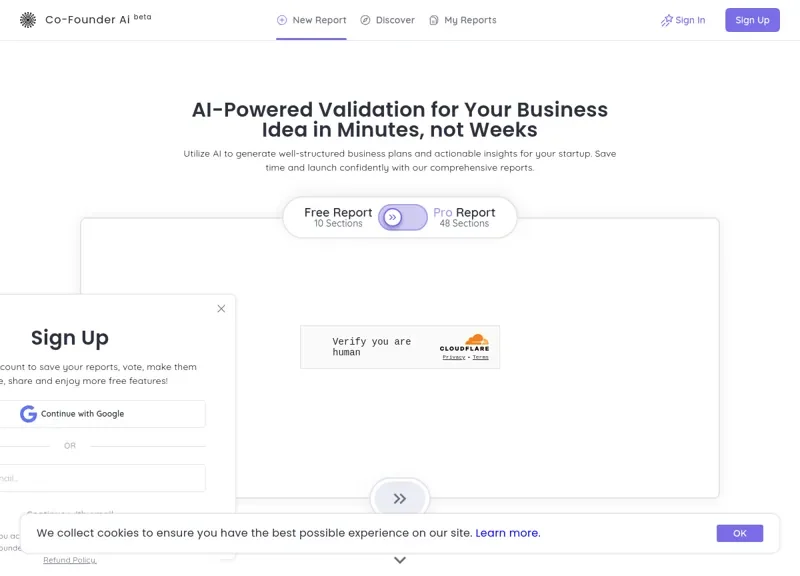The height and width of the screenshot is (576, 800).
Task: Close the Sign Up dialog
Action: (x=221, y=308)
